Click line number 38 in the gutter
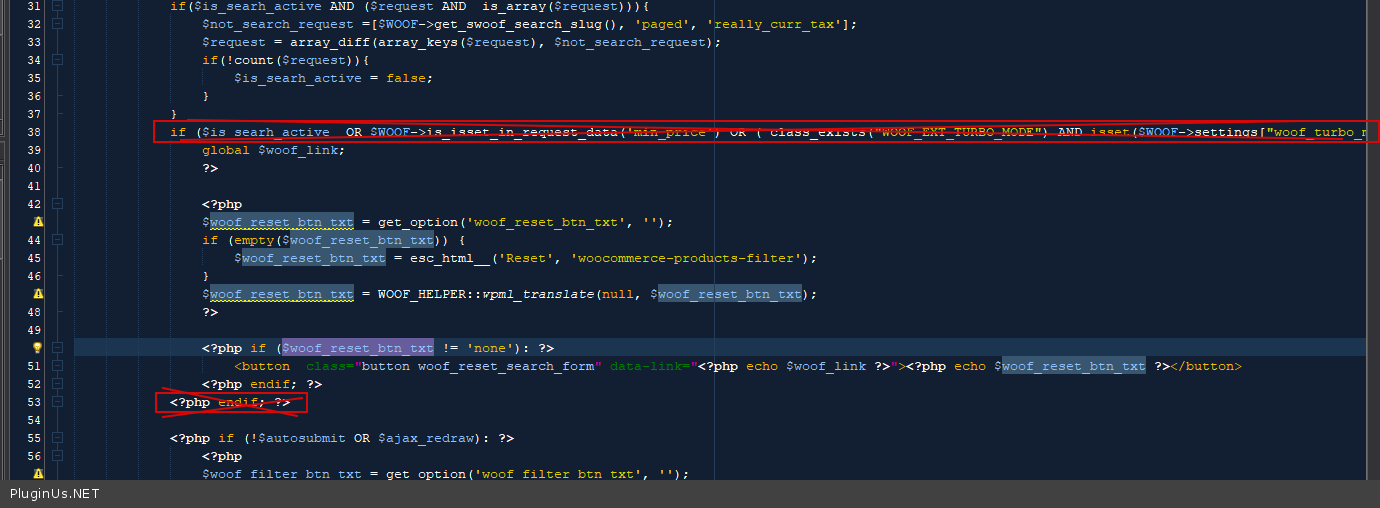 point(33,132)
